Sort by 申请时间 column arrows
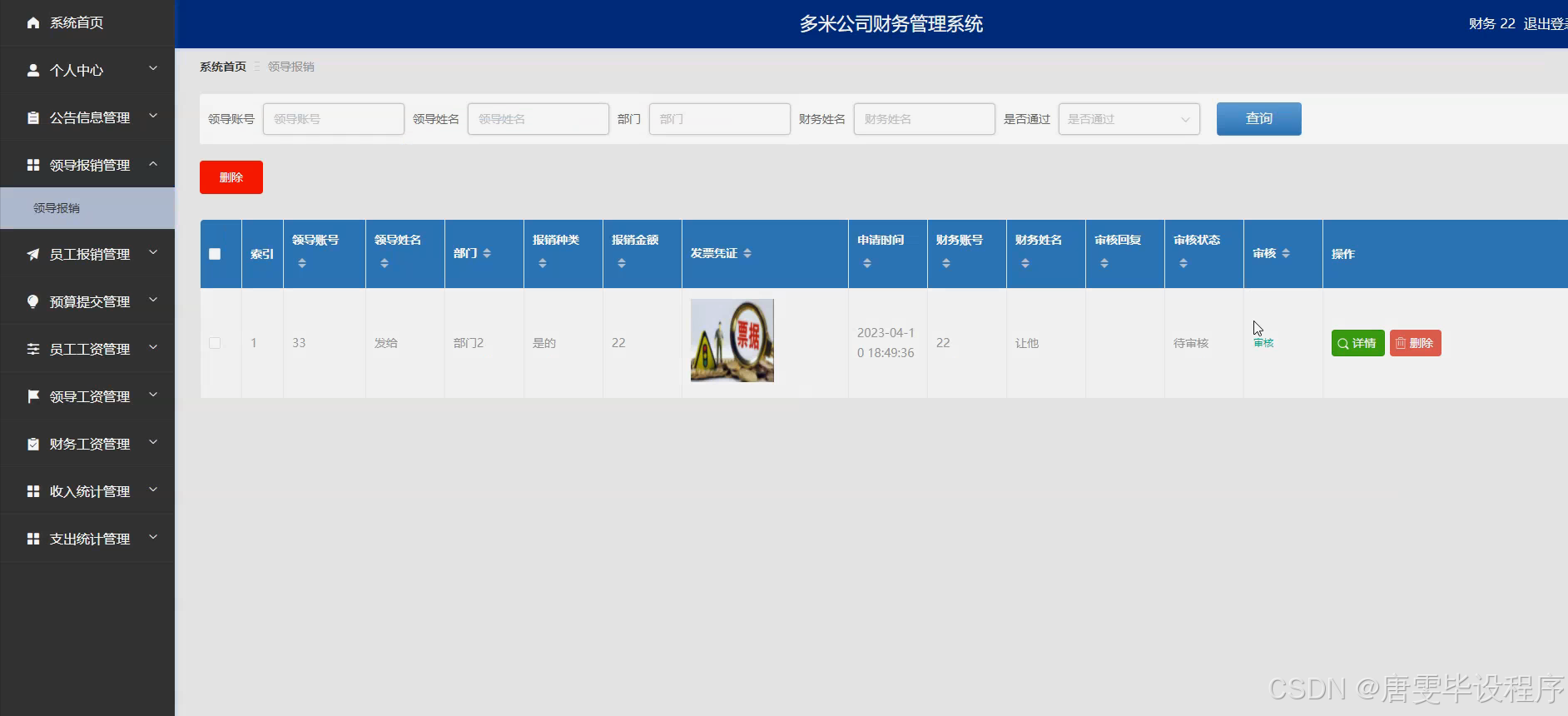 [867, 263]
